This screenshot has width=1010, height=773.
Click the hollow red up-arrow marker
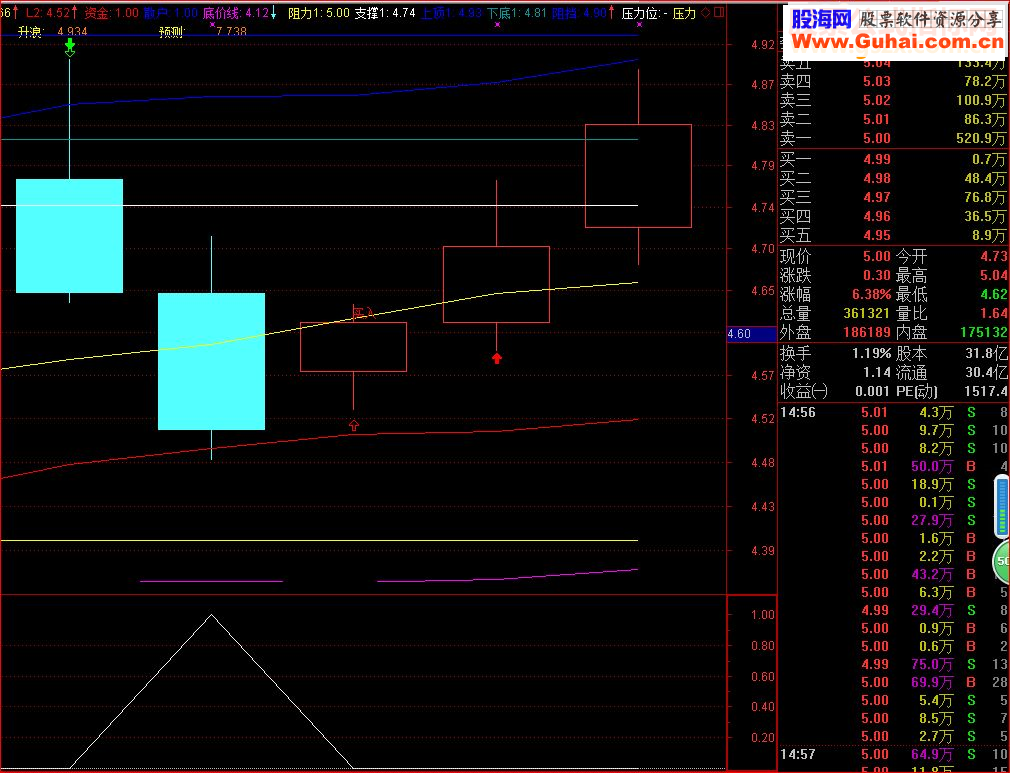(x=354, y=425)
